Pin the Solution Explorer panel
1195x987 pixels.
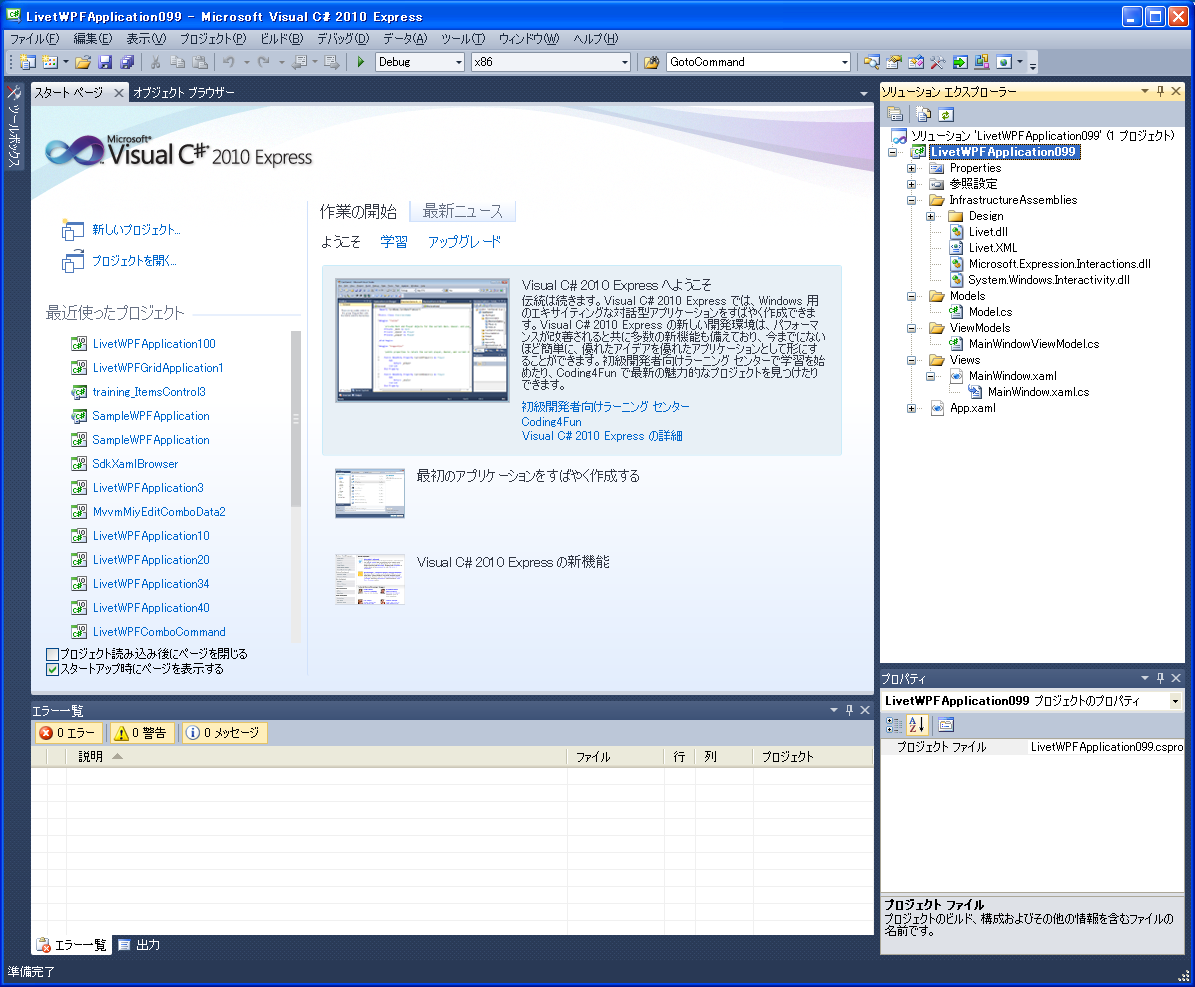(x=1161, y=91)
